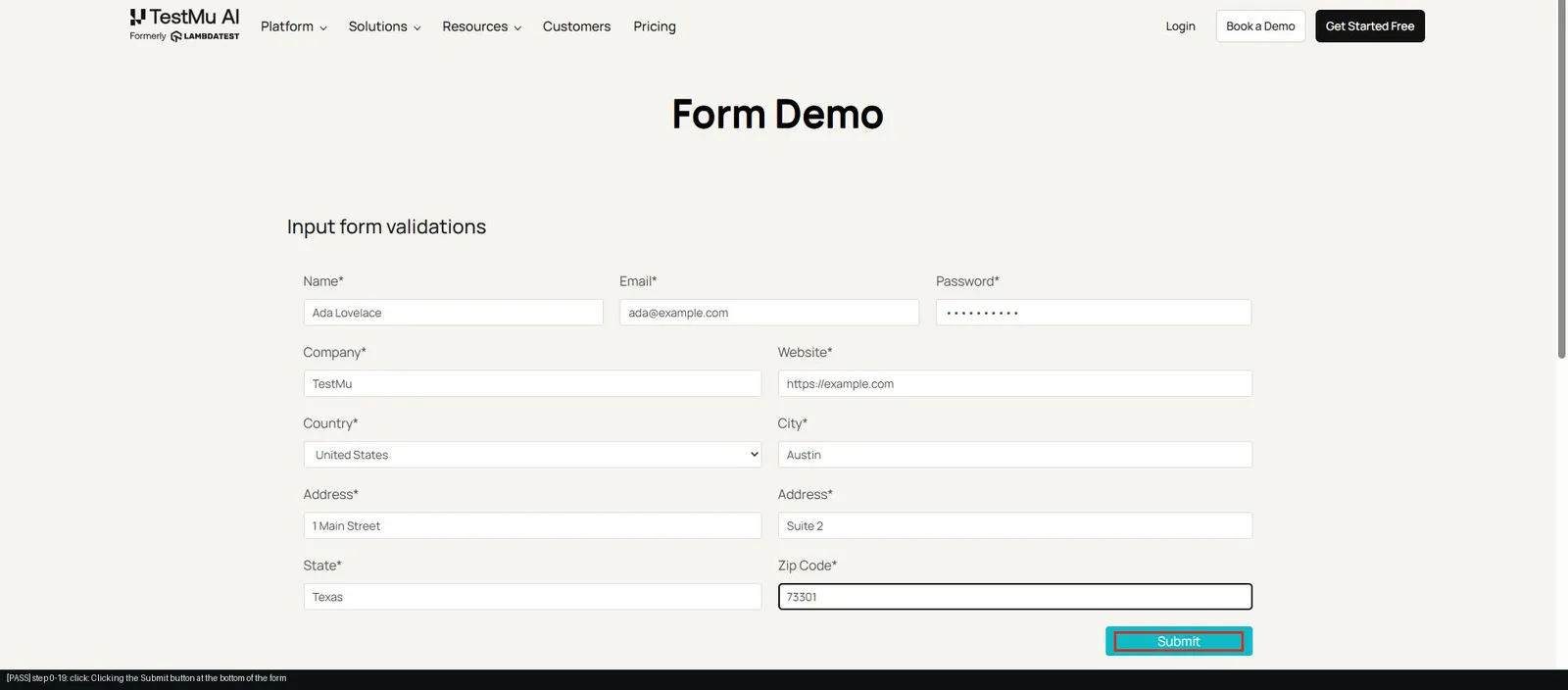Select the Name* label
Viewport: 1568px width, 690px height.
click(x=323, y=281)
